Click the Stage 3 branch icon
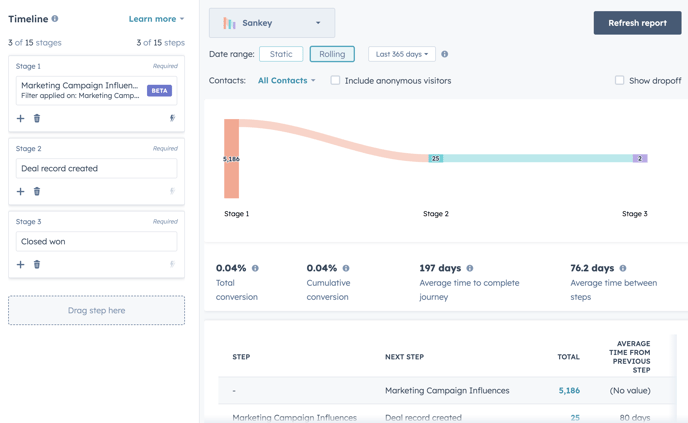This screenshot has width=688, height=423. pos(172,264)
